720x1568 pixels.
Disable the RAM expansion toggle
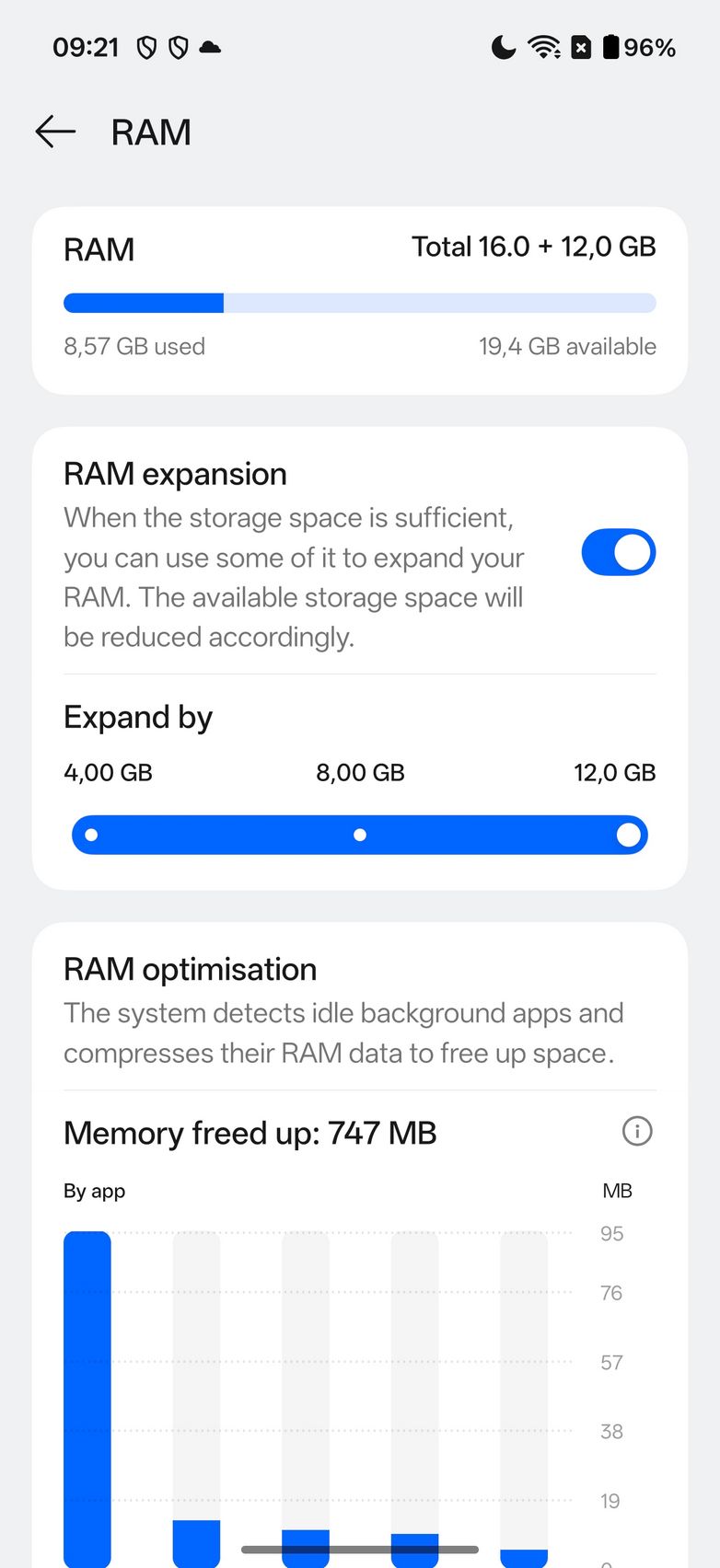618,552
